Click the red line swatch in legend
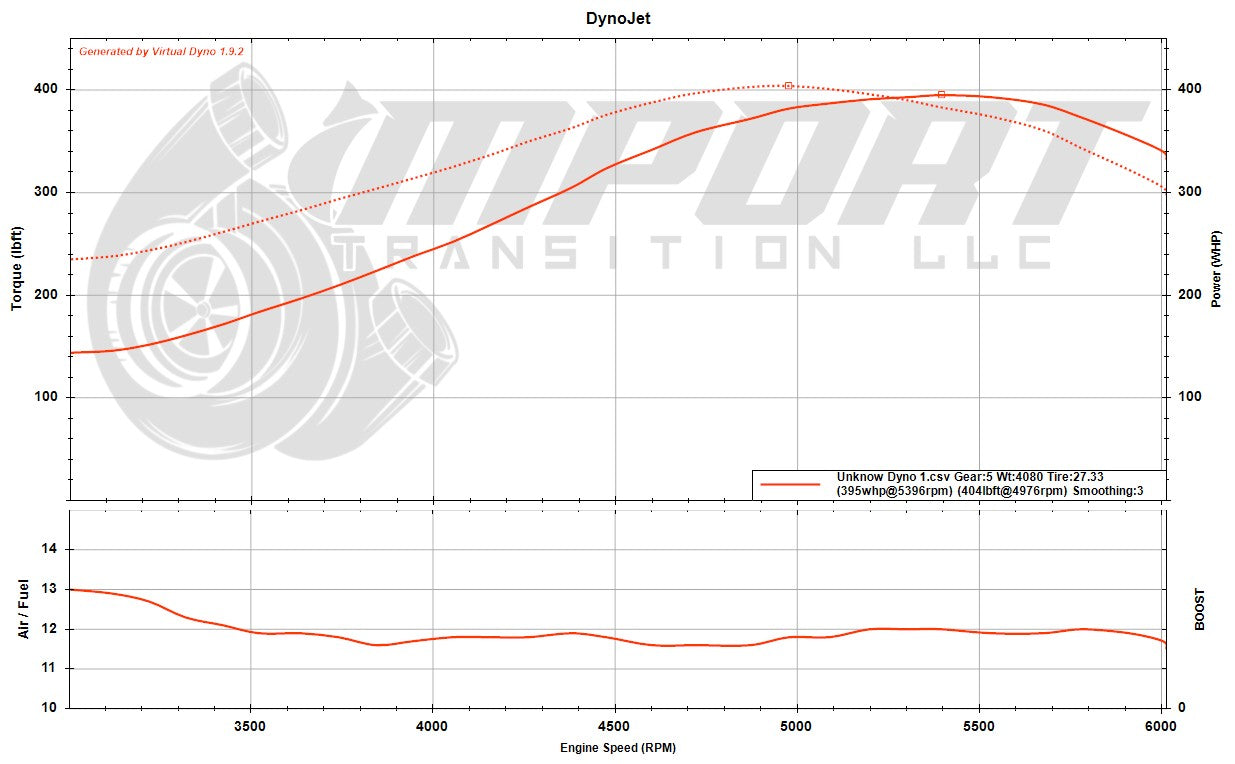Screen dimensions: 1235x764 tap(790, 484)
